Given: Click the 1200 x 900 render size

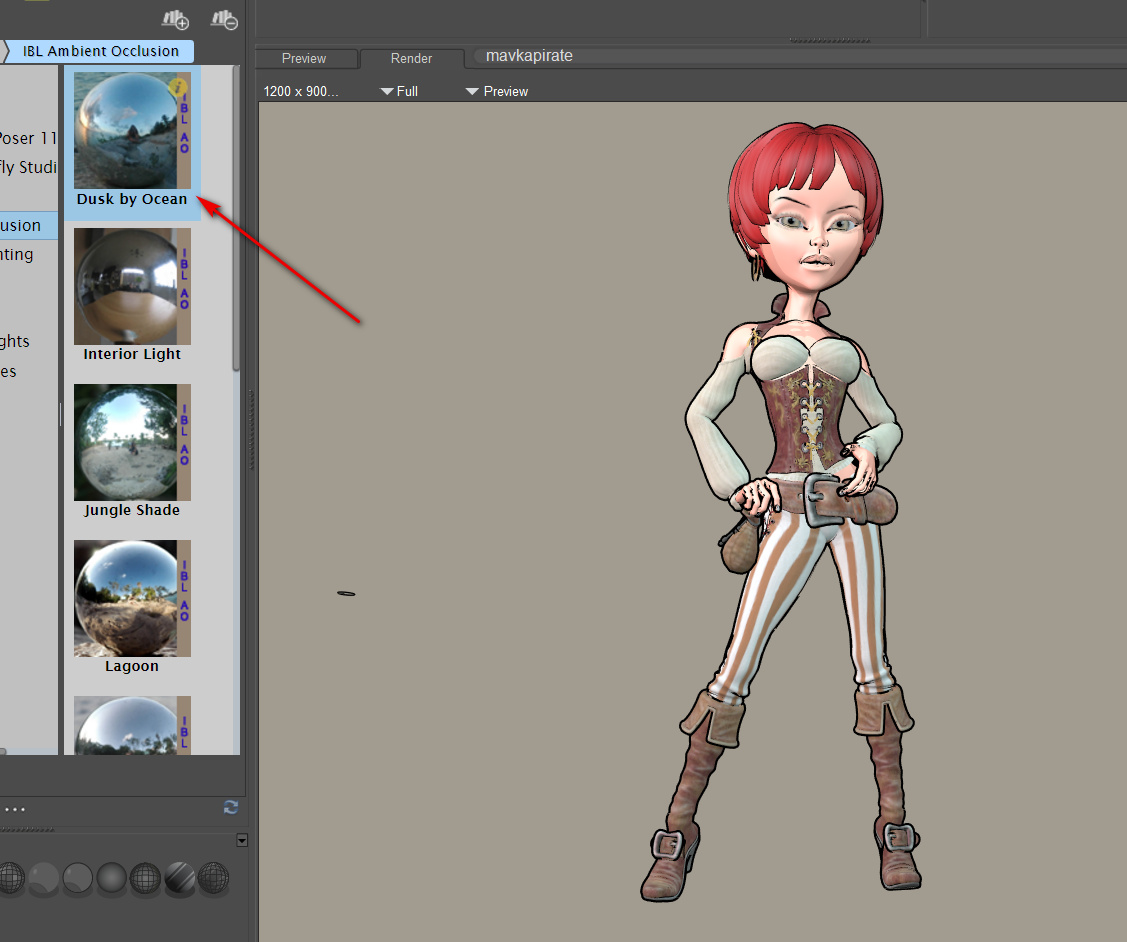Looking at the screenshot, I should [x=301, y=91].
